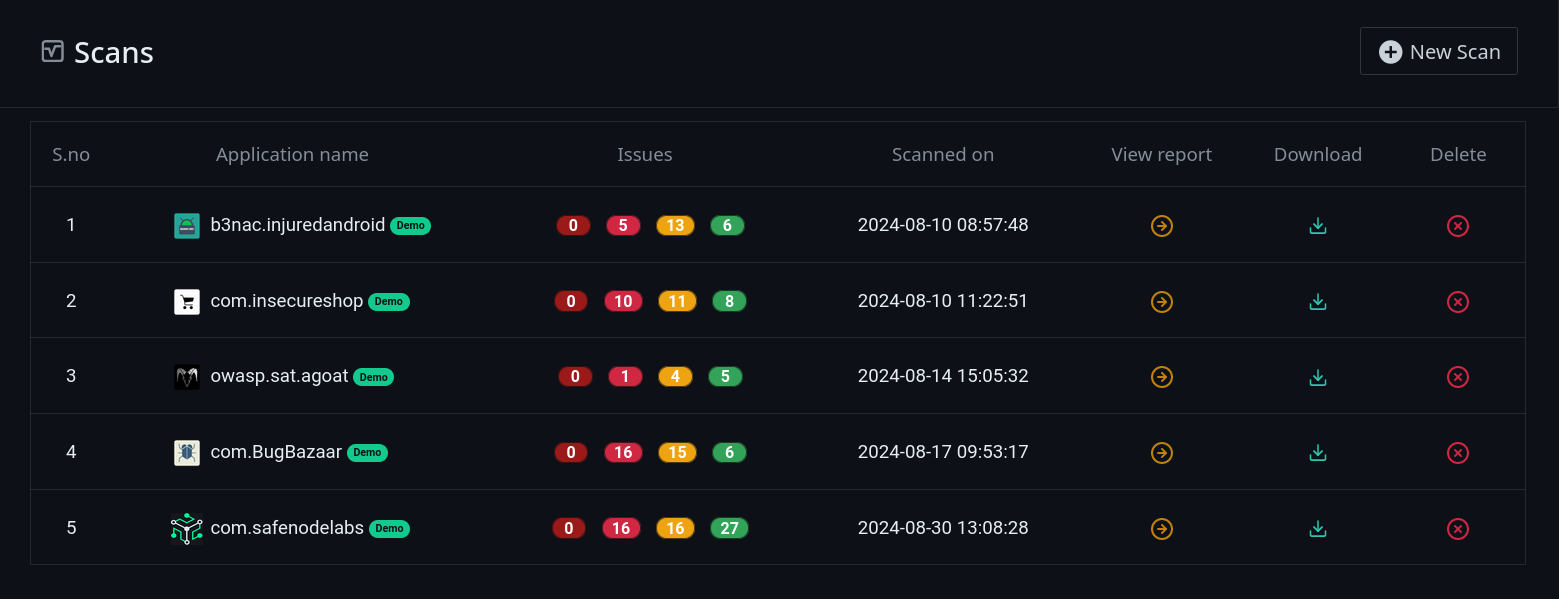Image resolution: width=1559 pixels, height=599 pixels.
Task: Click the Demo badge next to b3nac.injuredandroid
Action: [x=411, y=226]
